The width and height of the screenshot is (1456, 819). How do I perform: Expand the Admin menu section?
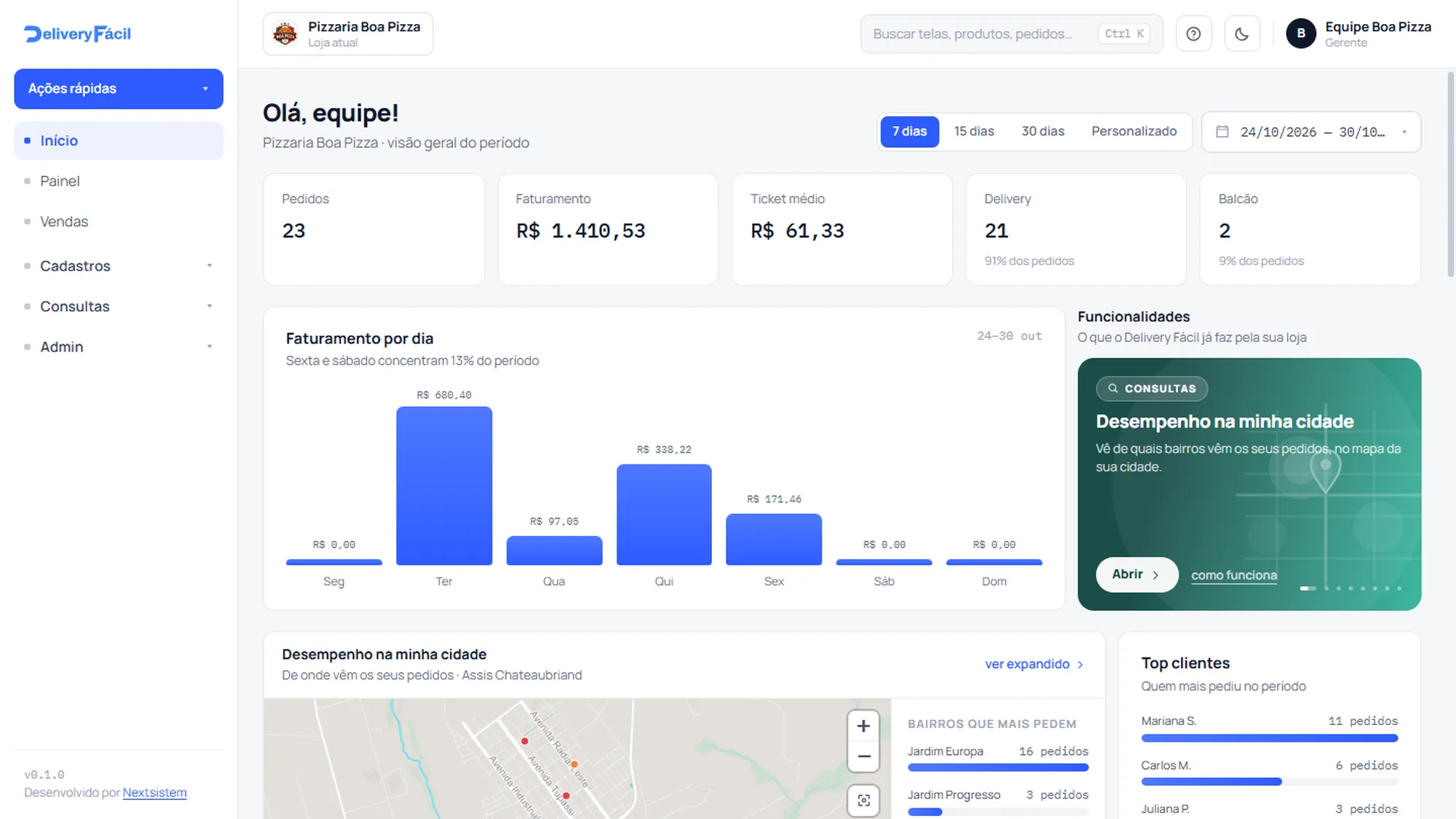pyautogui.click(x=119, y=347)
